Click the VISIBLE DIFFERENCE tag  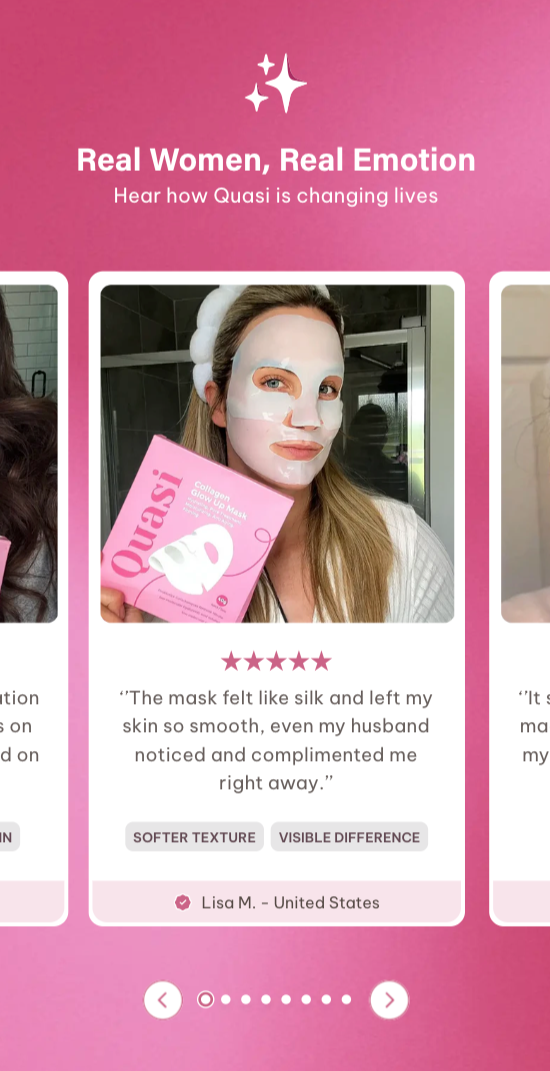click(x=349, y=837)
